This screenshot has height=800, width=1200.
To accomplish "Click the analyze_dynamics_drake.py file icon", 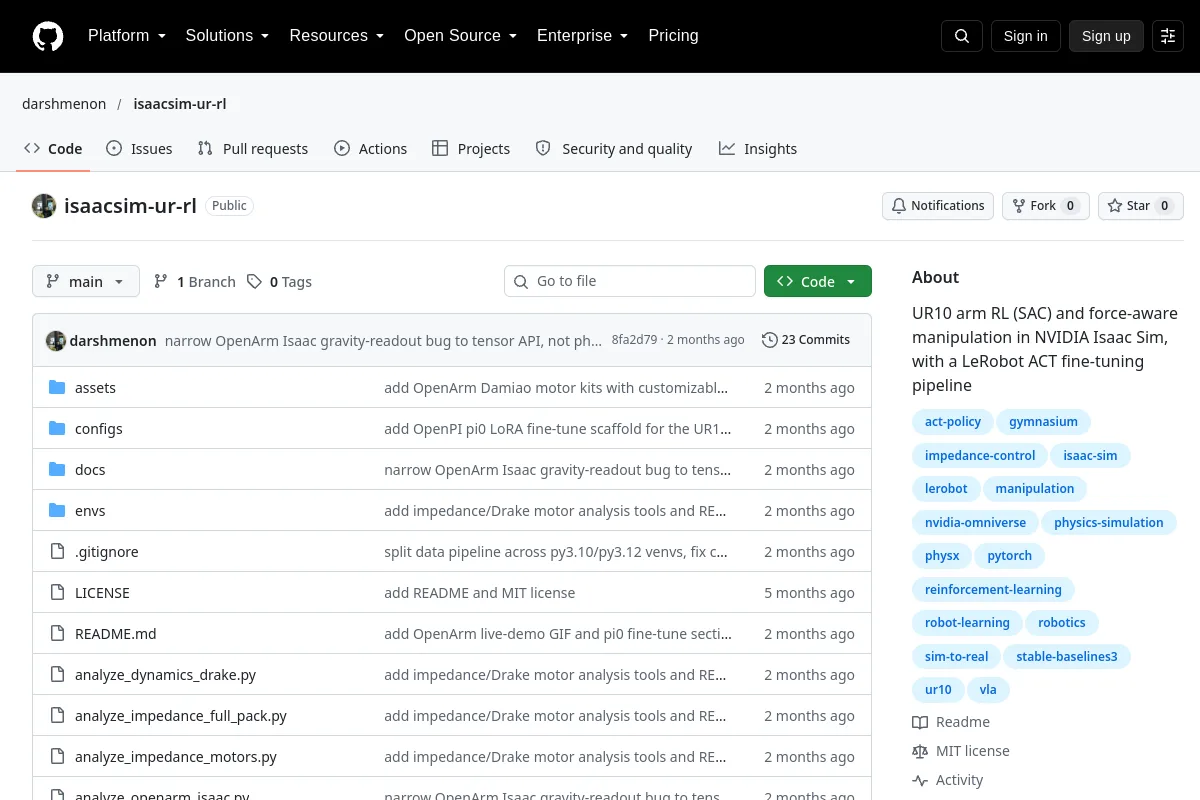I will point(57,675).
